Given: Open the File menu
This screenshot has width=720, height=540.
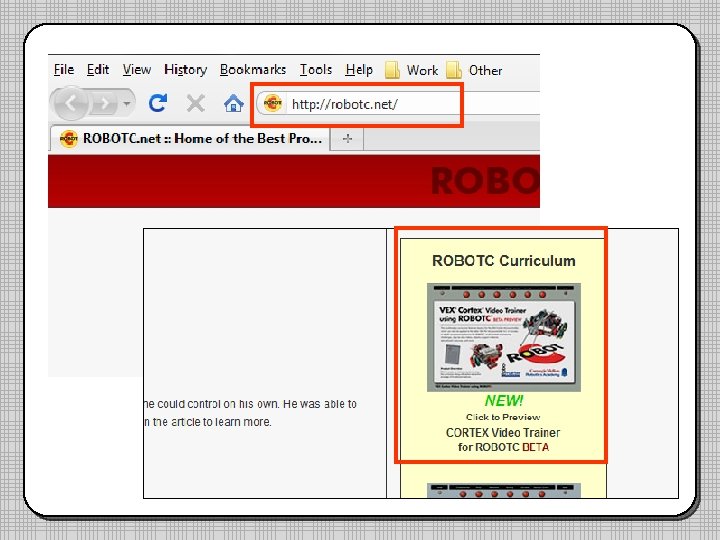Looking at the screenshot, I should click(64, 69).
